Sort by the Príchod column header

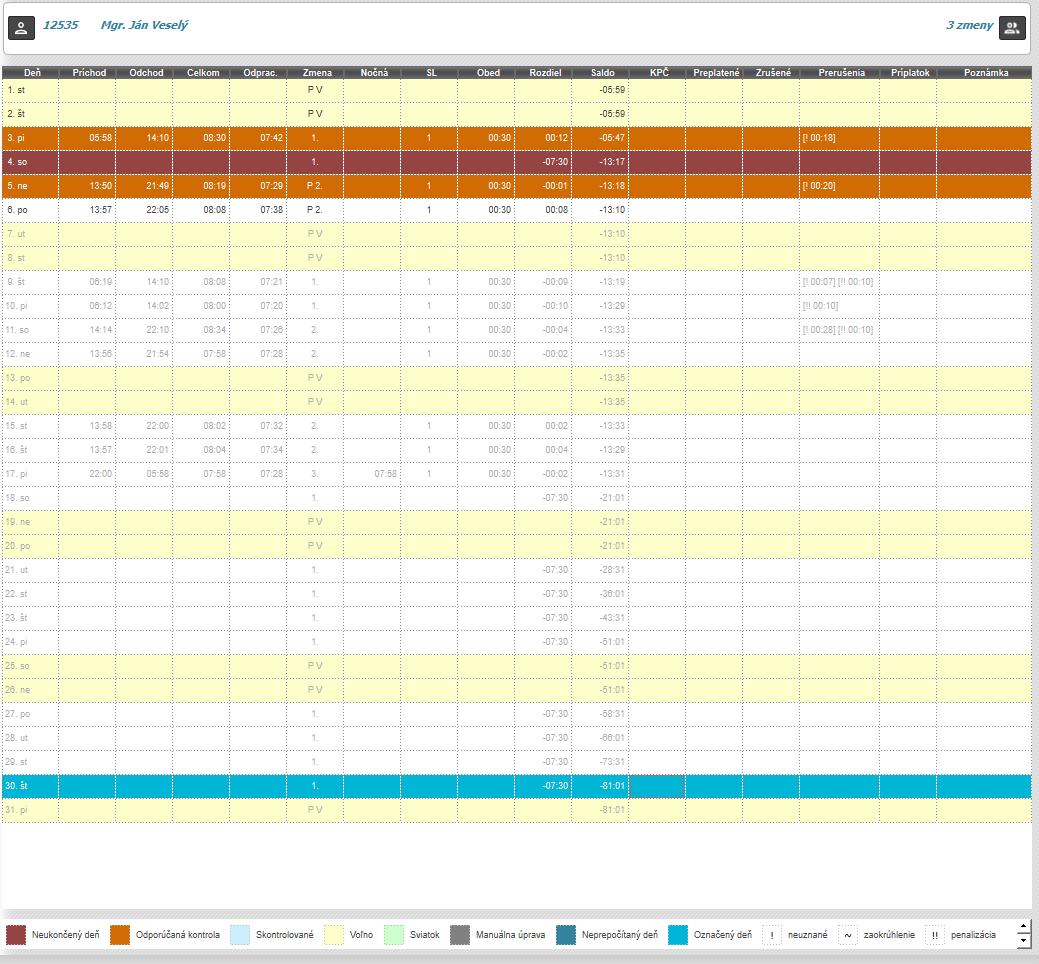tap(87, 73)
